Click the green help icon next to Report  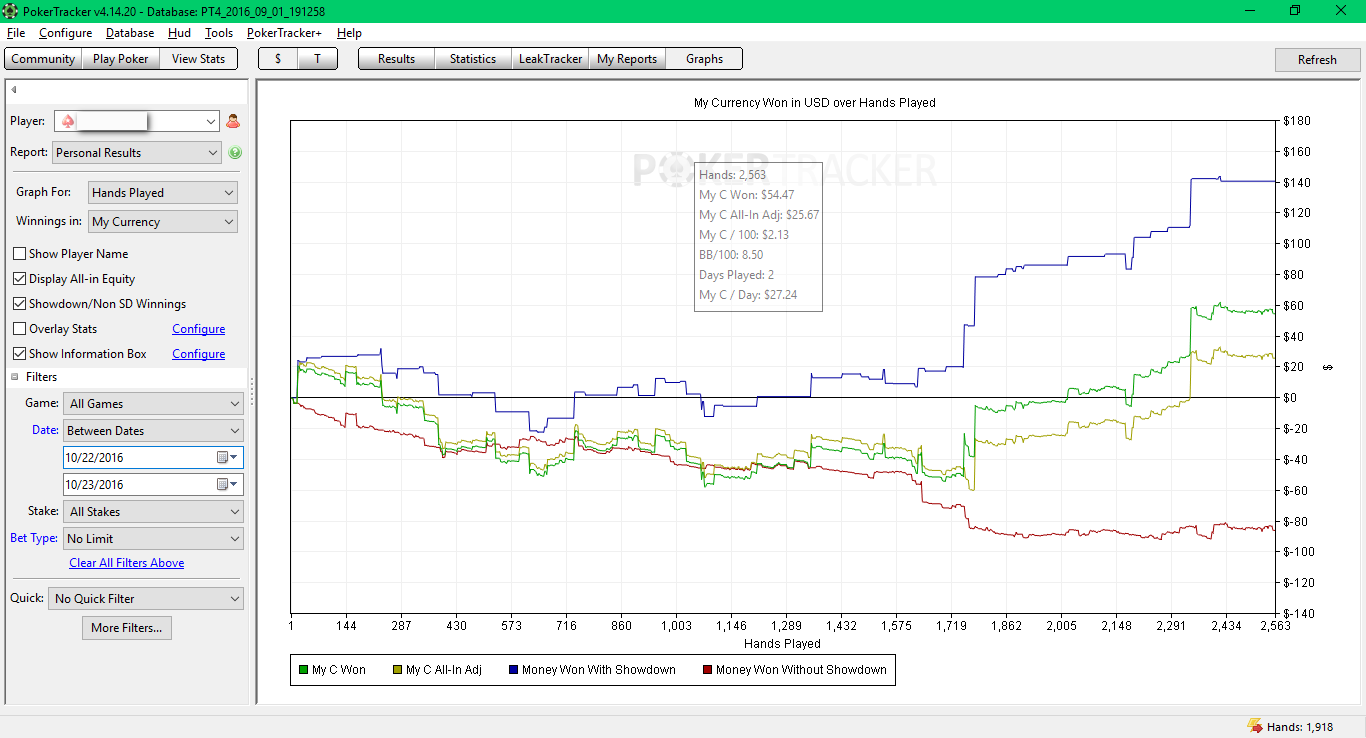click(235, 153)
